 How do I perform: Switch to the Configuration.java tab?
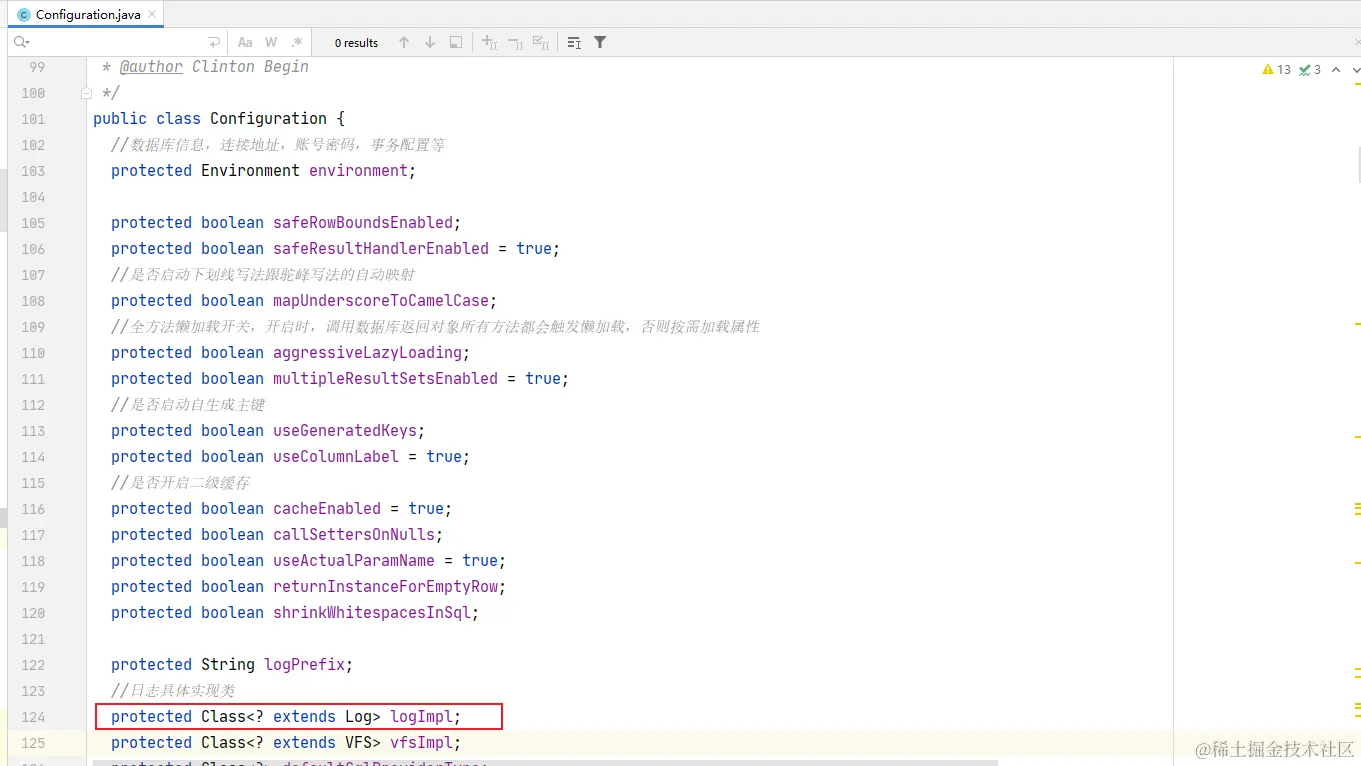88,15
